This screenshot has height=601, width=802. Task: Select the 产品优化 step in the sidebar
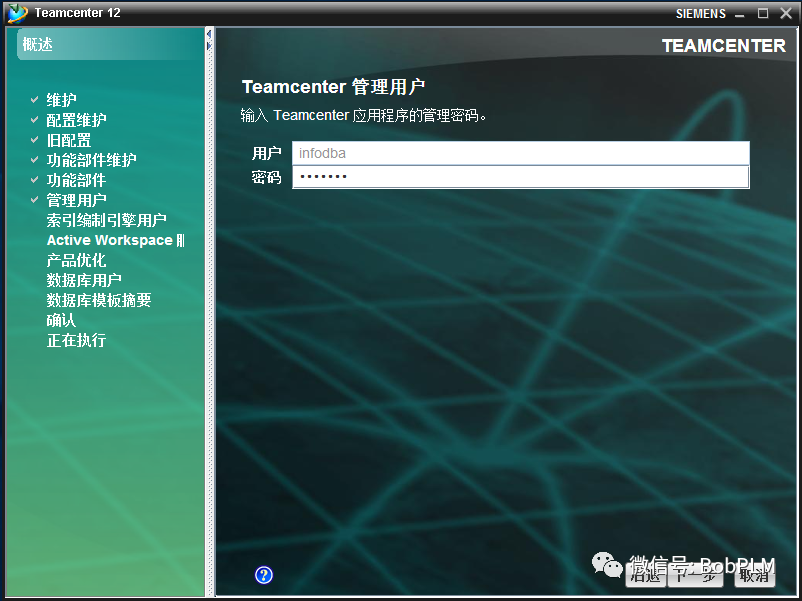[x=76, y=260]
